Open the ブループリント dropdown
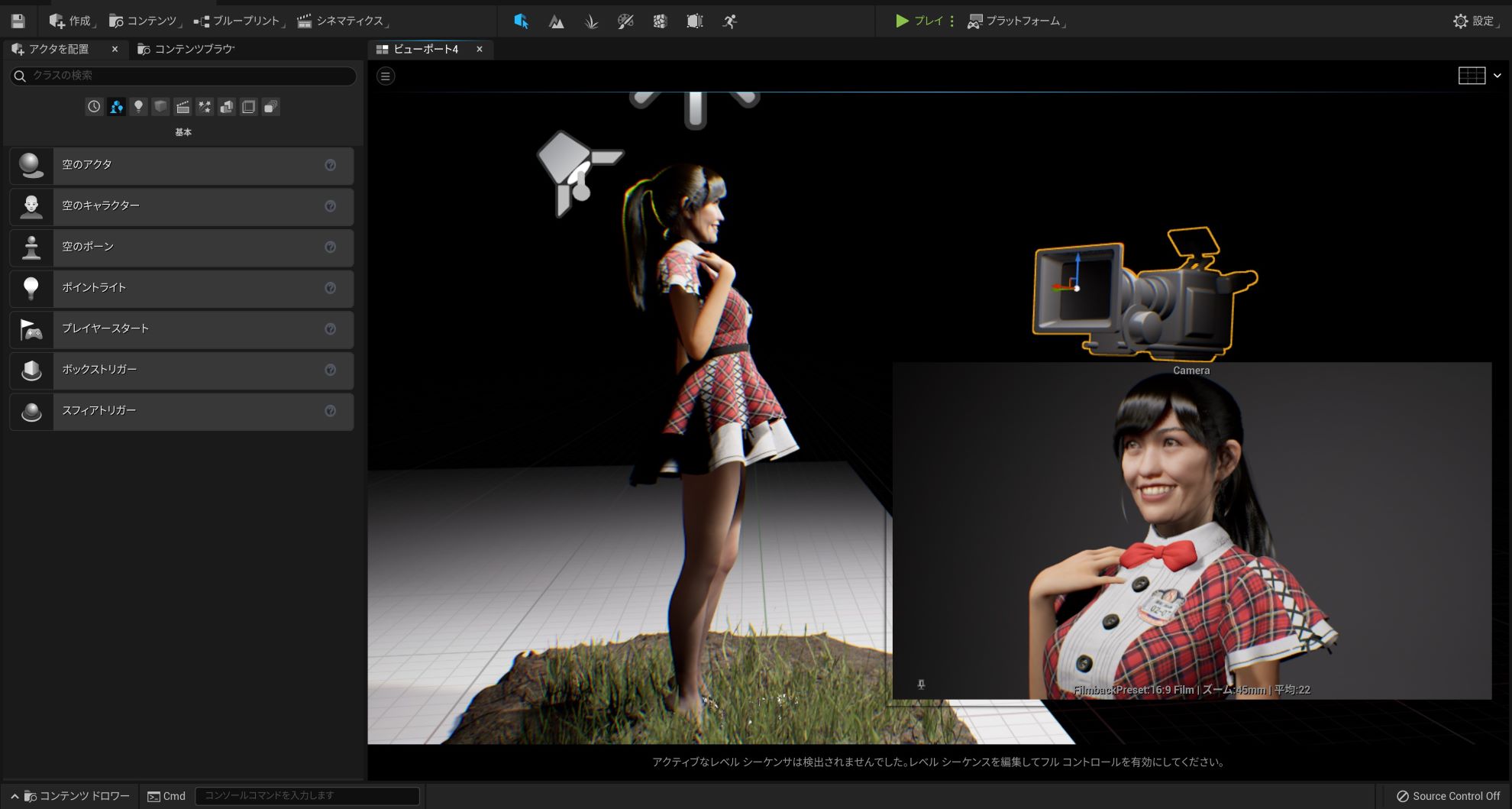 coord(238,21)
